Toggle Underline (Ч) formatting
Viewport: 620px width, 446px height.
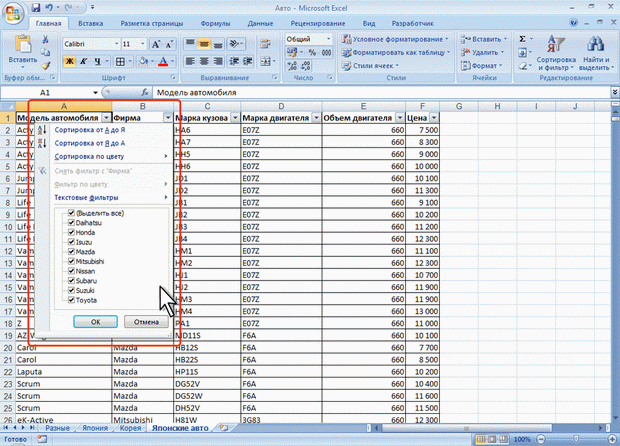click(x=97, y=61)
